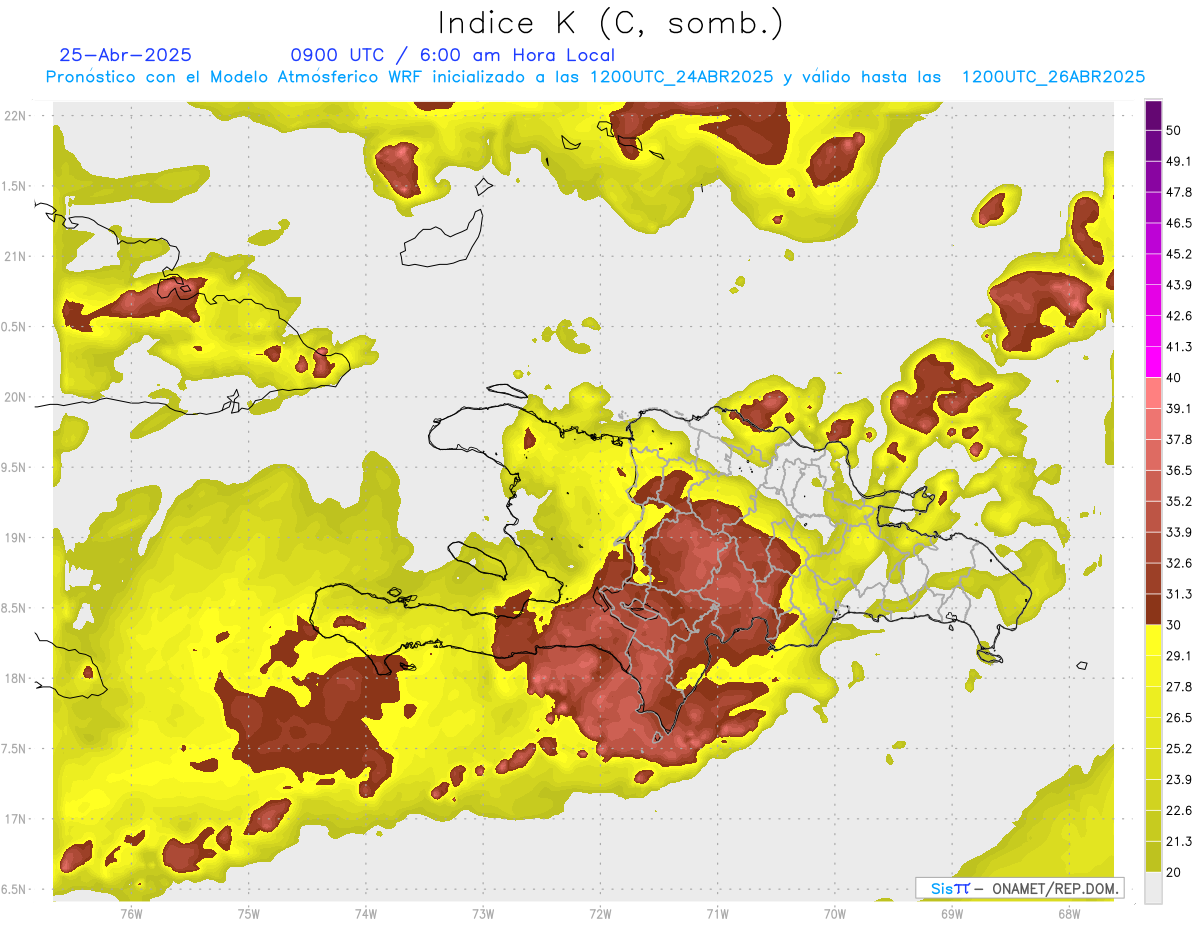This screenshot has width=1200, height=927.
Task: Click the "42.6" color scale label
Action: click(x=1179, y=316)
